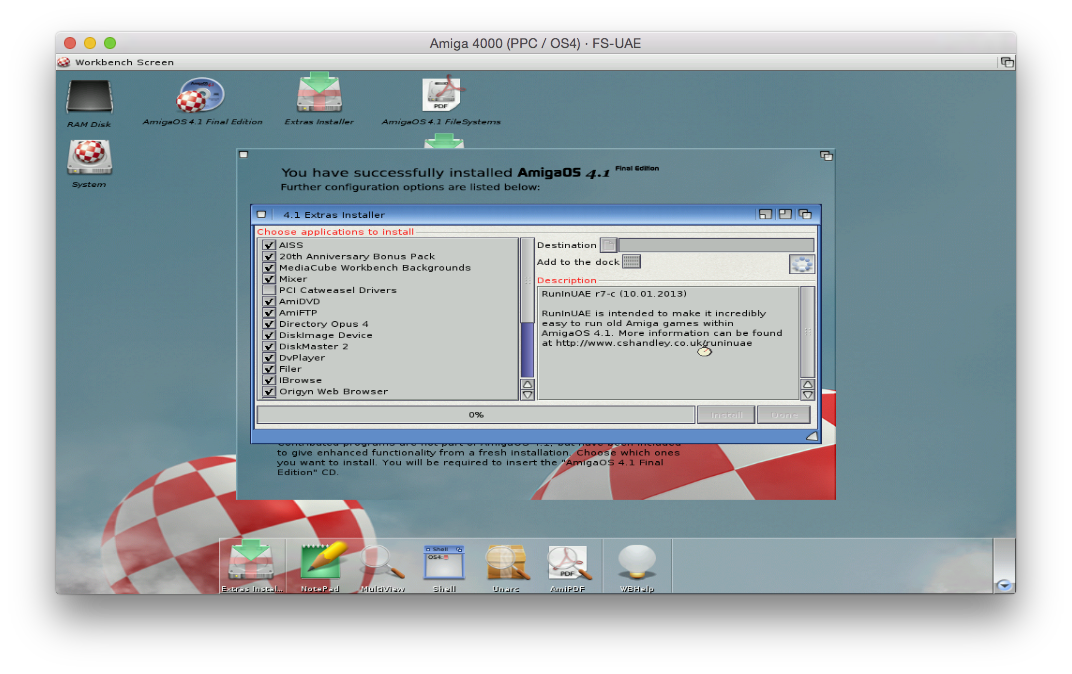
Task: Open AmigaOS 4.1 Final Edition CD icon
Action: click(202, 101)
